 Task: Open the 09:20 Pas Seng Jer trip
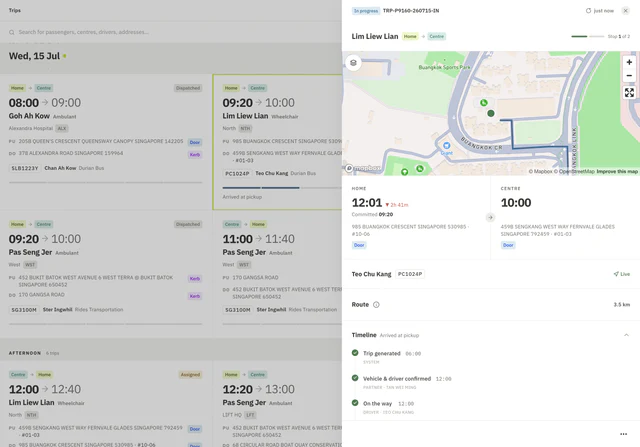pyautogui.click(x=105, y=274)
